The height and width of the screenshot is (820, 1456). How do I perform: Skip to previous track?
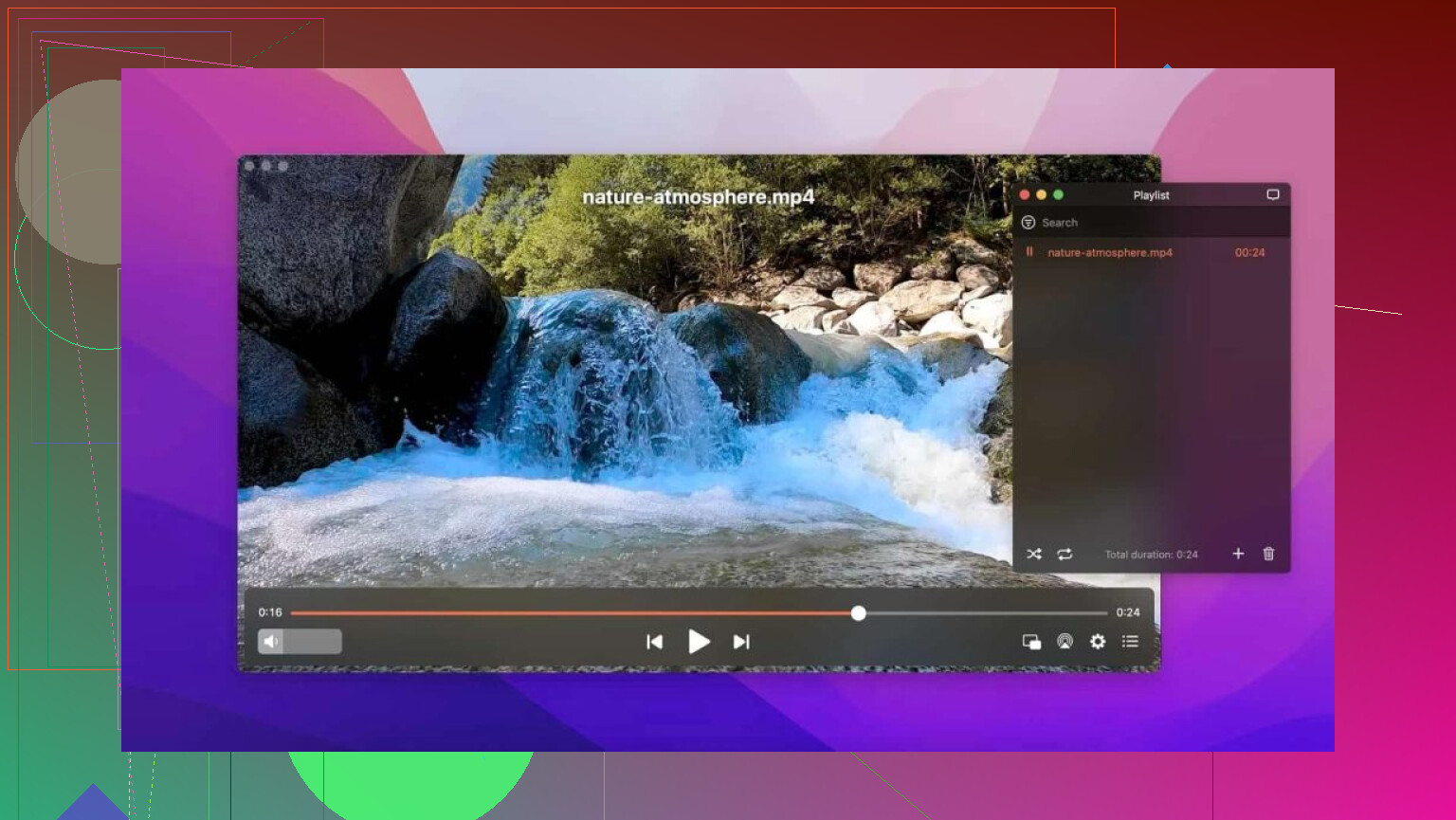[654, 642]
